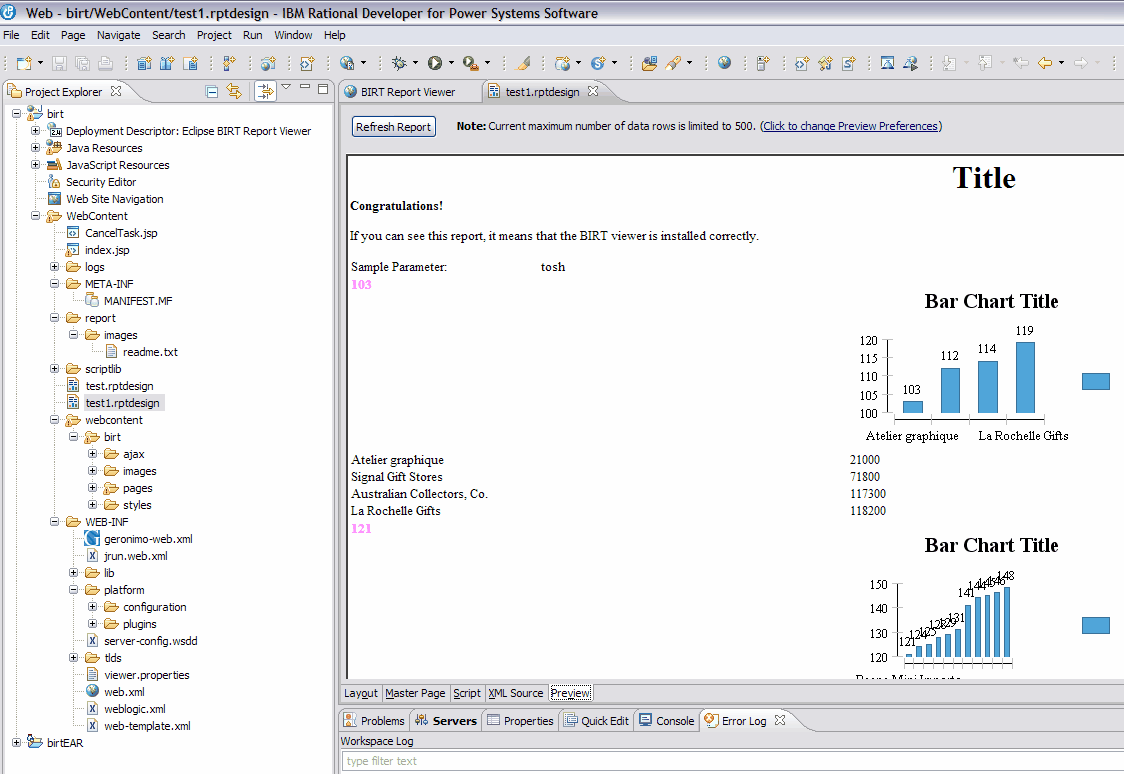Open Project Explorer View Menu triangle
1124x774 pixels.
pos(286,87)
